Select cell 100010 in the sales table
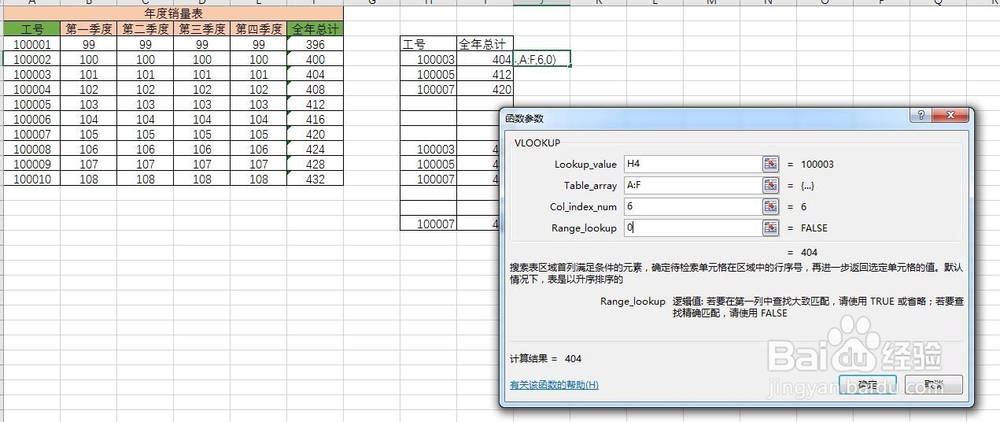1000x422 pixels. [32, 179]
